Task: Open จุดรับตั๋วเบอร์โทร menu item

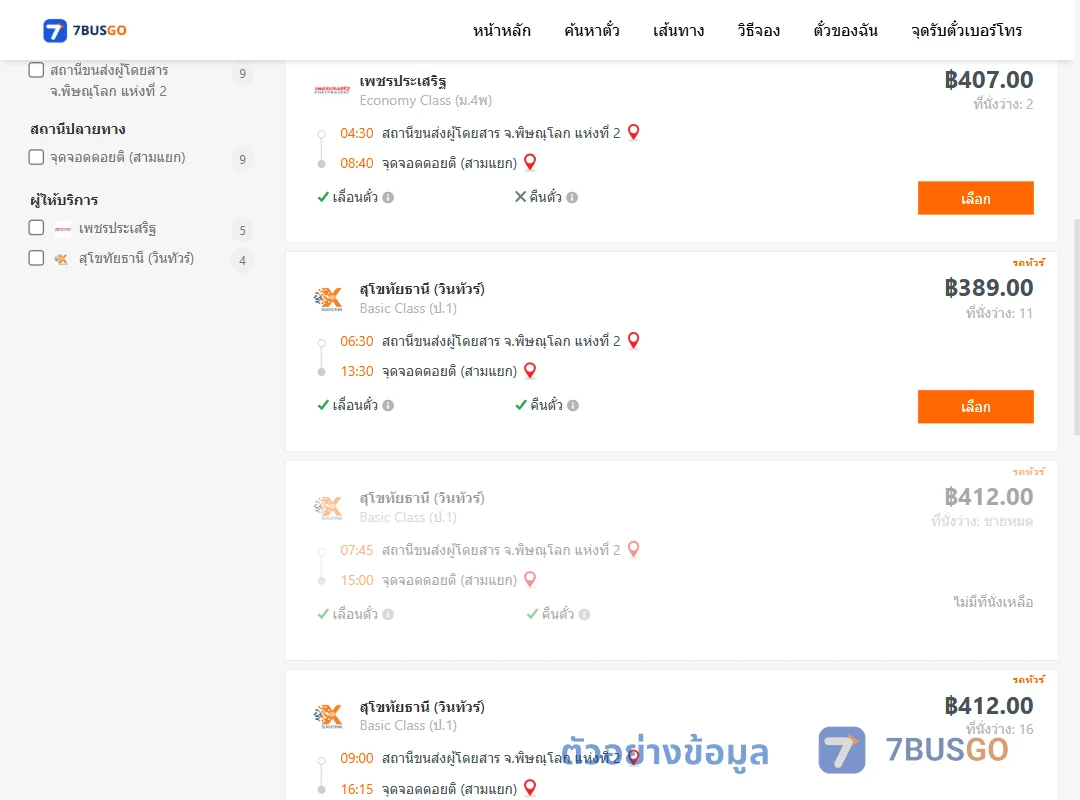Action: 966,30
